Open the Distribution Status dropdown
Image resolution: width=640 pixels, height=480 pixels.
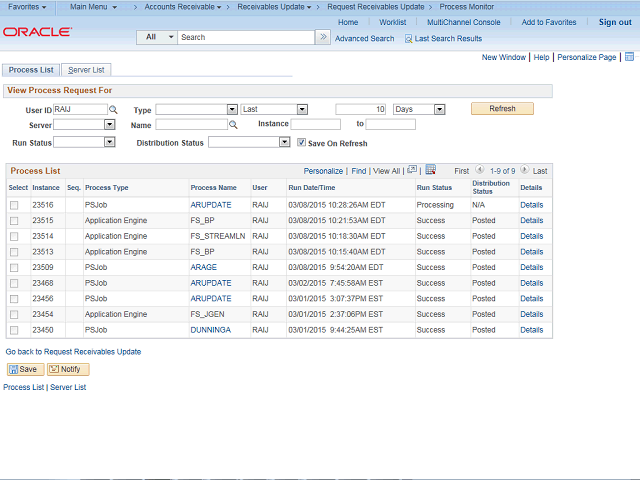(x=249, y=142)
